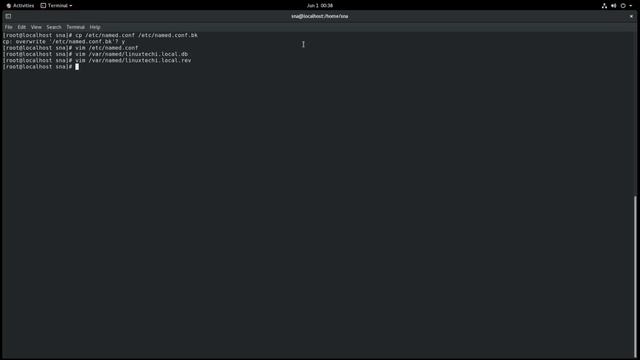The height and width of the screenshot is (360, 640).
Task: Click the Activities foot logo icon
Action: (9, 6)
